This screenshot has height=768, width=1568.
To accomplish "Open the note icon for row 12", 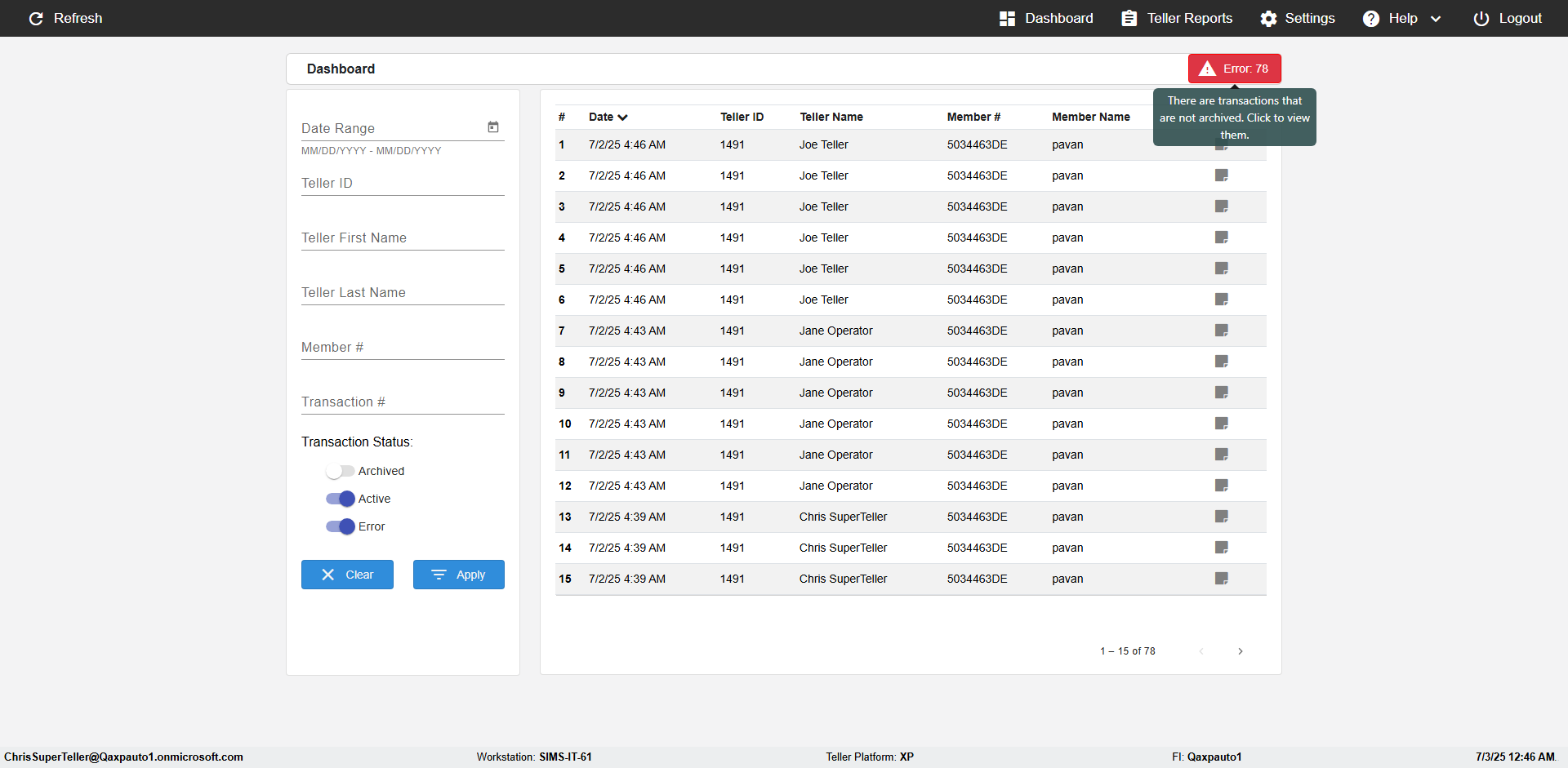I will pyautogui.click(x=1222, y=486).
